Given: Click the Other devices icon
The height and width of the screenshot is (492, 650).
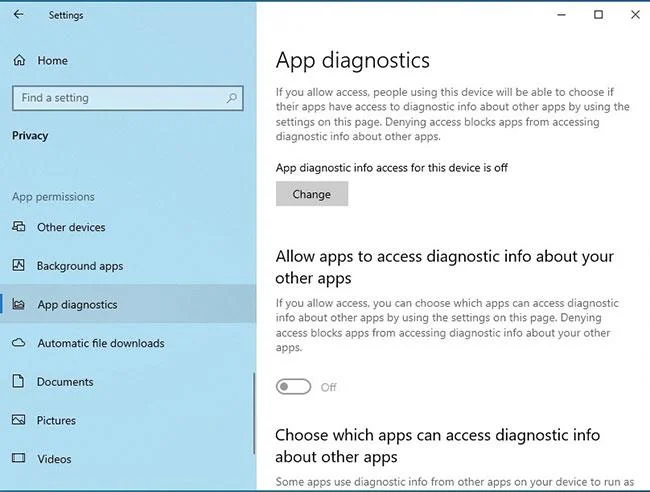Looking at the screenshot, I should [x=19, y=227].
